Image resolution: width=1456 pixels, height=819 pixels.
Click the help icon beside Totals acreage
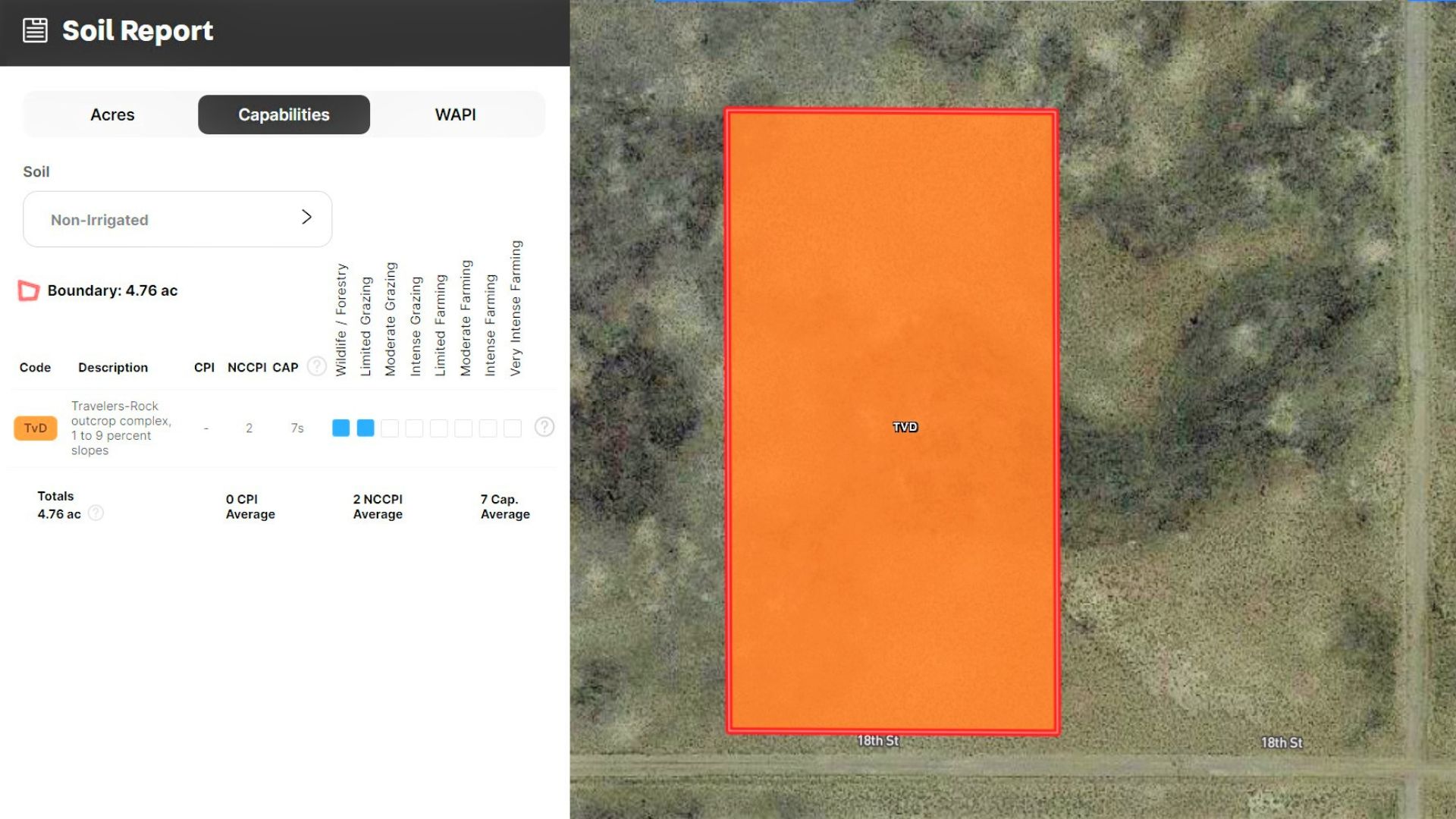point(96,513)
